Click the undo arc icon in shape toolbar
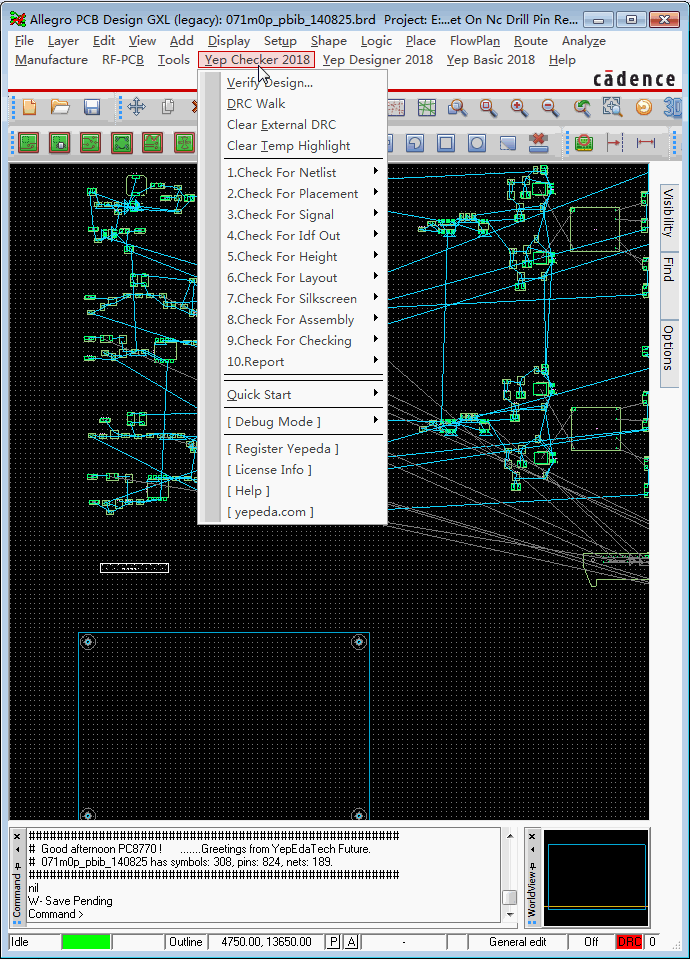The height and width of the screenshot is (960, 690). click(415, 143)
